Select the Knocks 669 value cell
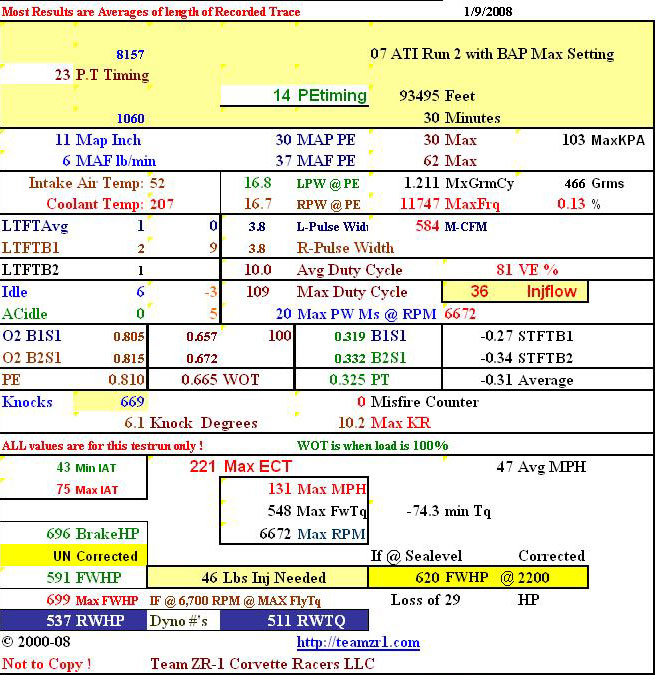Viewport: 657px width, 675px height. click(110, 402)
